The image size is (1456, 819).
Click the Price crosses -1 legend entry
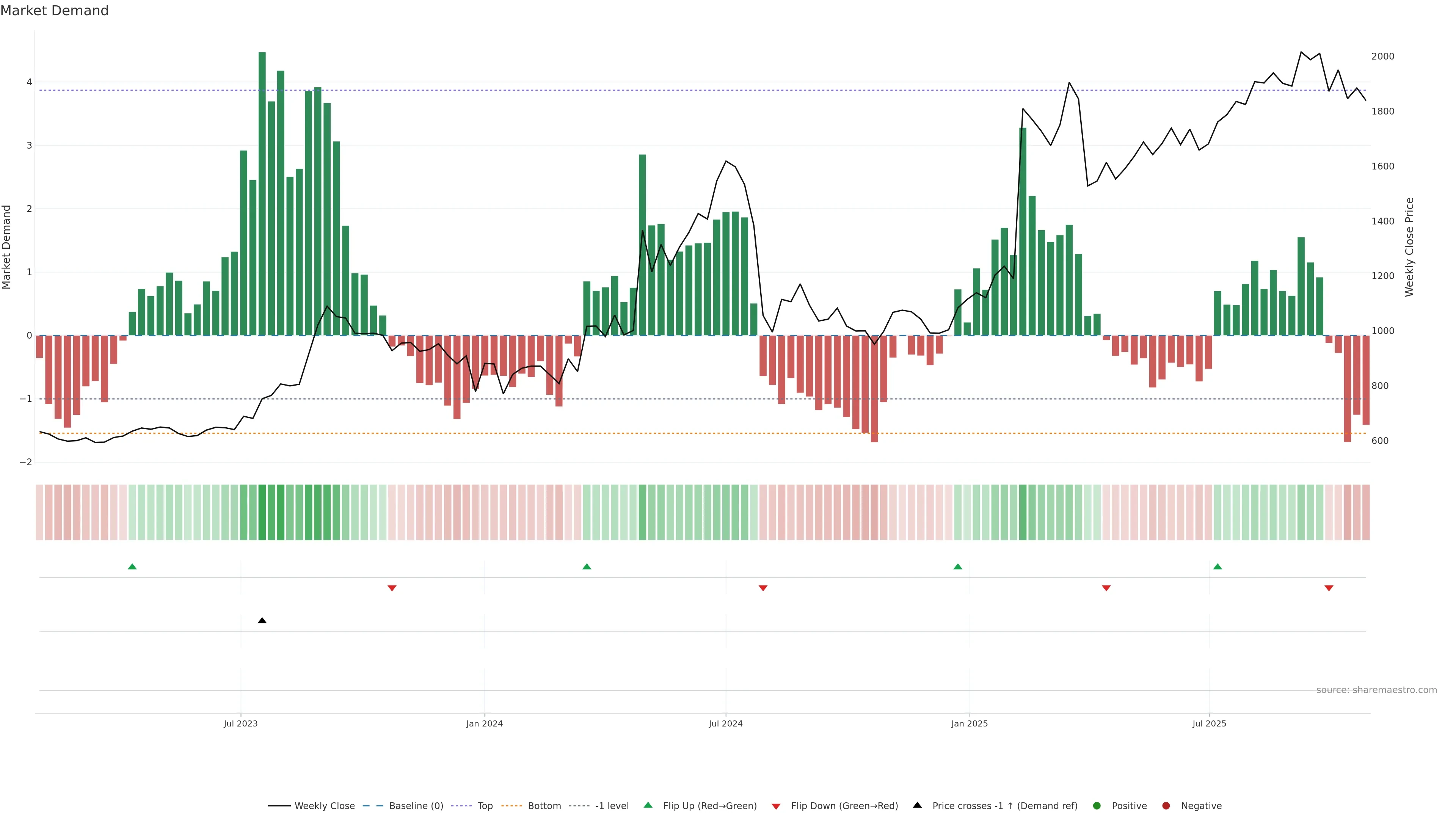(x=1004, y=806)
